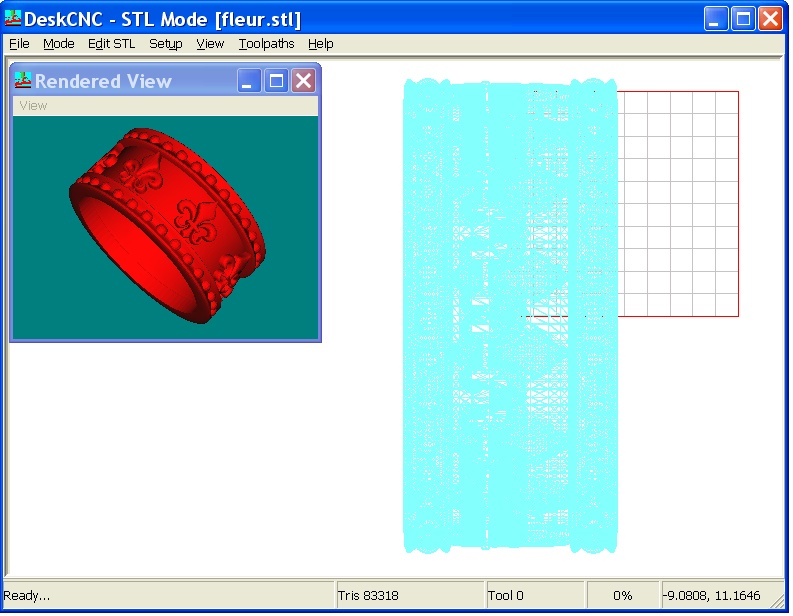Close the Rendered View window

(302, 81)
